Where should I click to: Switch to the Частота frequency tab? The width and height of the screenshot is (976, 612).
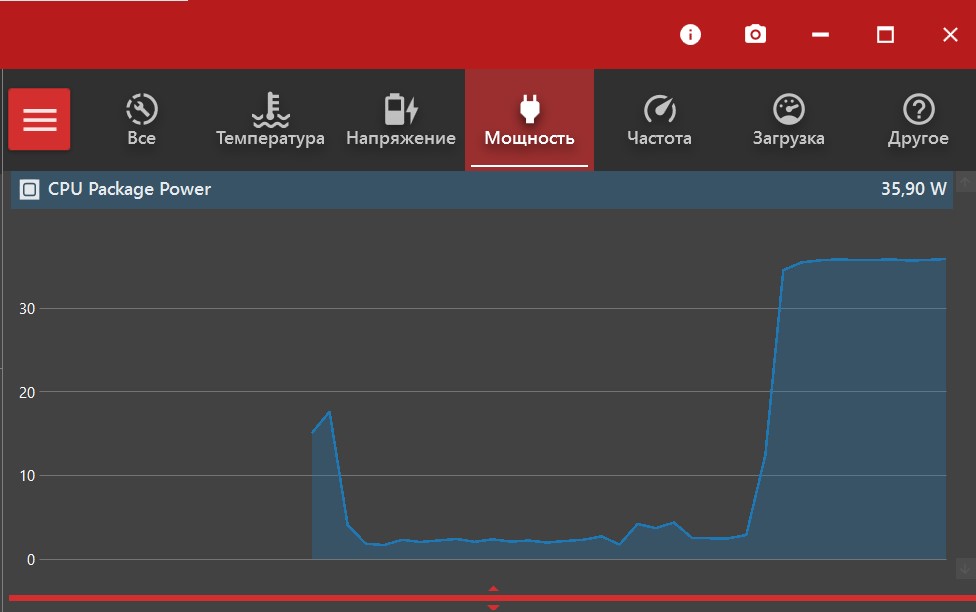pos(659,120)
